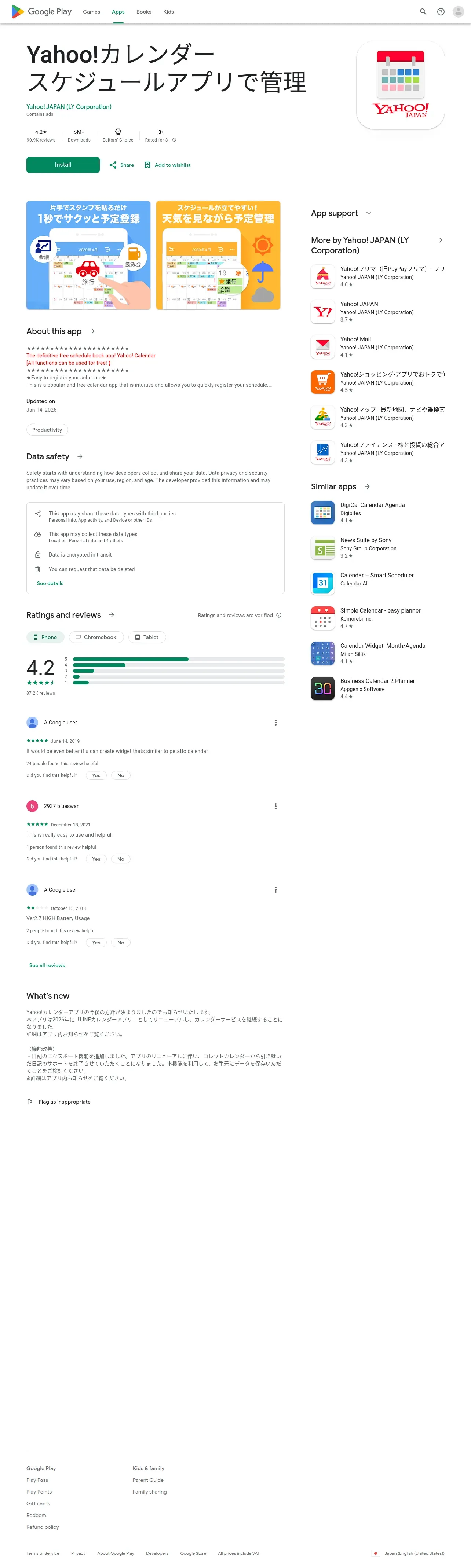Screen dimensions: 471x1568
Task: Click the green Install button
Action: pyautogui.click(x=63, y=165)
